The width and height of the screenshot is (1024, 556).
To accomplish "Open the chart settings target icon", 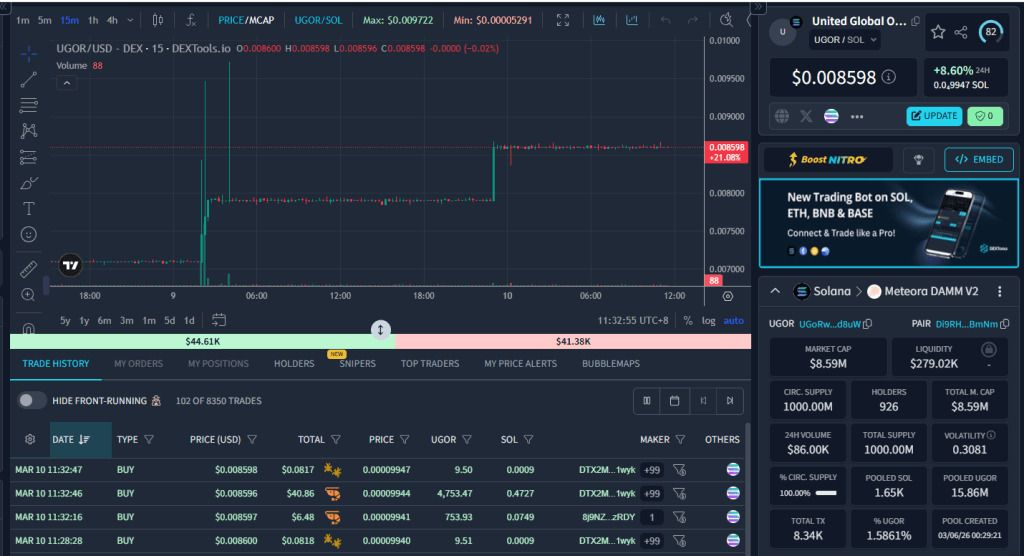I will click(728, 297).
